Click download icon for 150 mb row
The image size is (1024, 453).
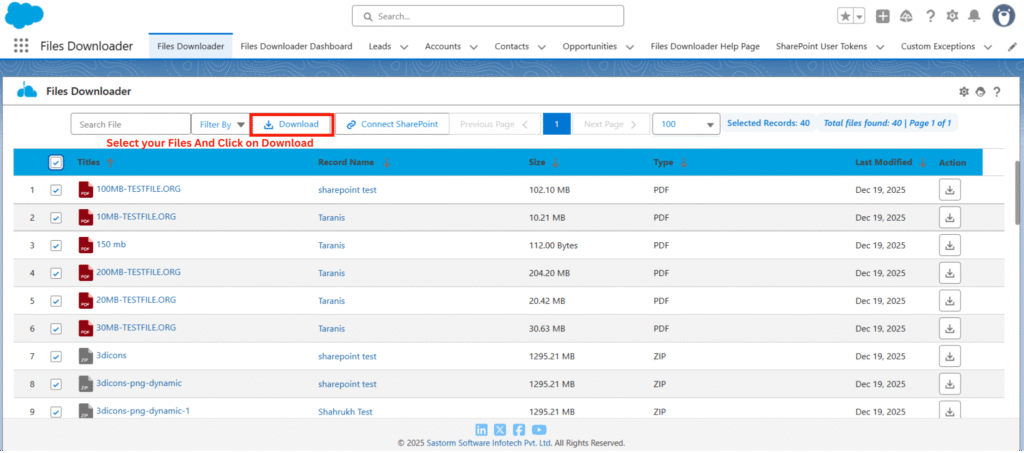click(x=950, y=245)
